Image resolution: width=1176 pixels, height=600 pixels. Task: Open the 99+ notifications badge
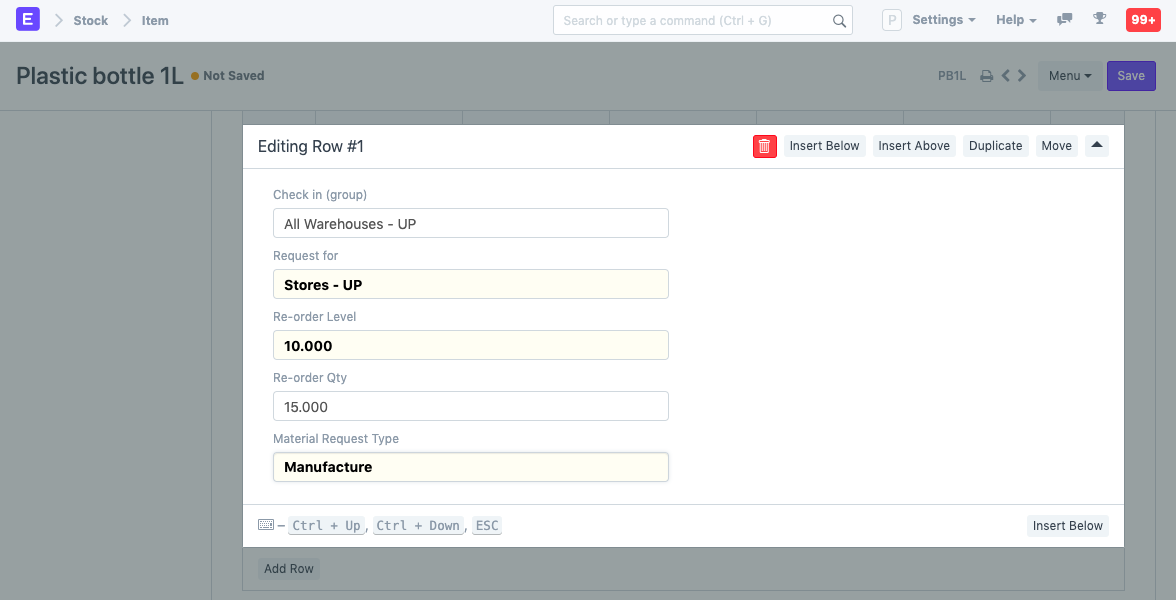(1142, 20)
